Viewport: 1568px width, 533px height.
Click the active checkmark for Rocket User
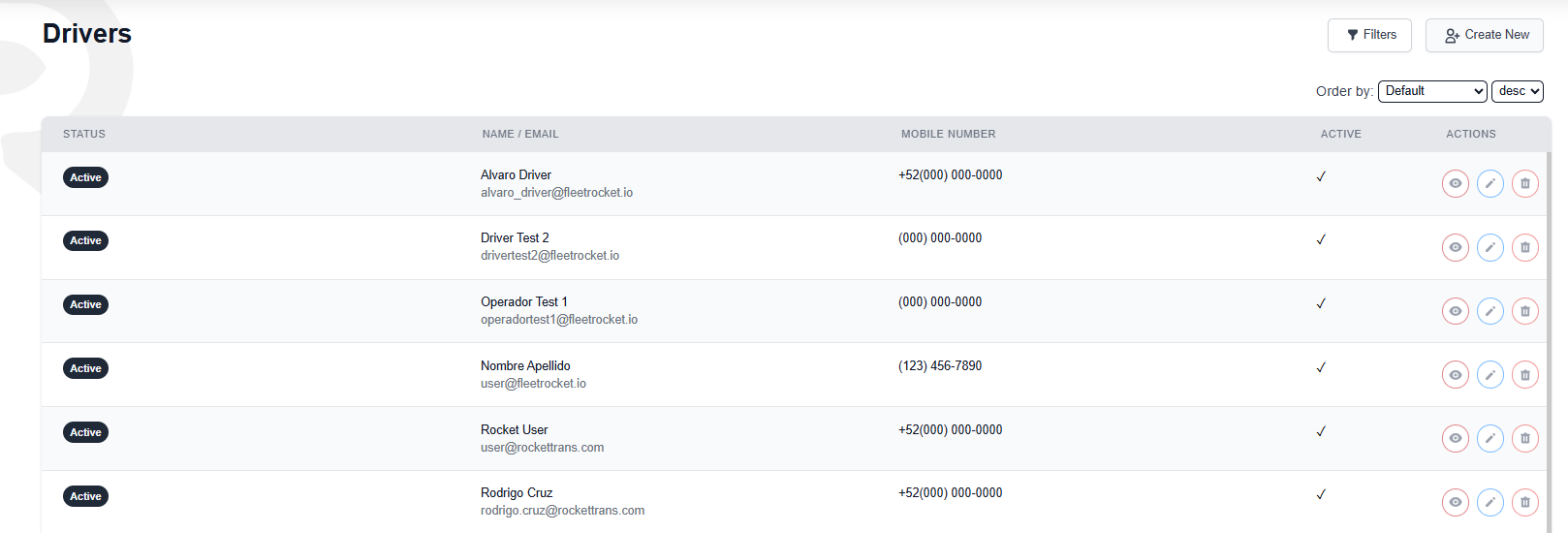(1321, 431)
